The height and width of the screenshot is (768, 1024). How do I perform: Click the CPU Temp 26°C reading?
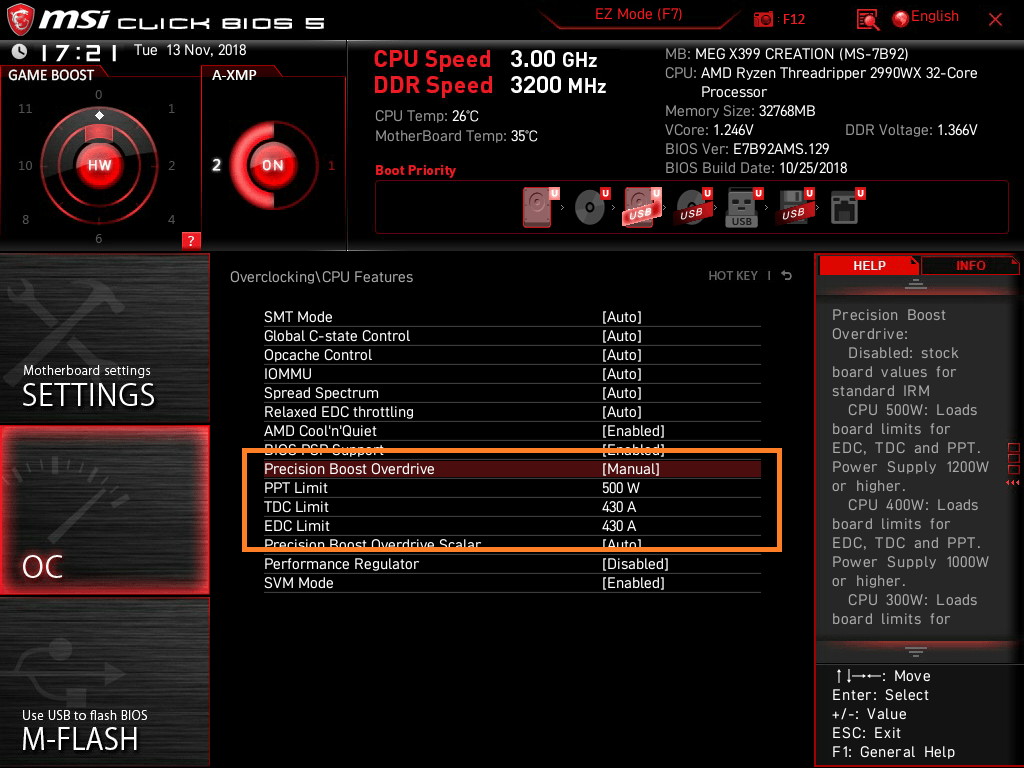(x=426, y=116)
